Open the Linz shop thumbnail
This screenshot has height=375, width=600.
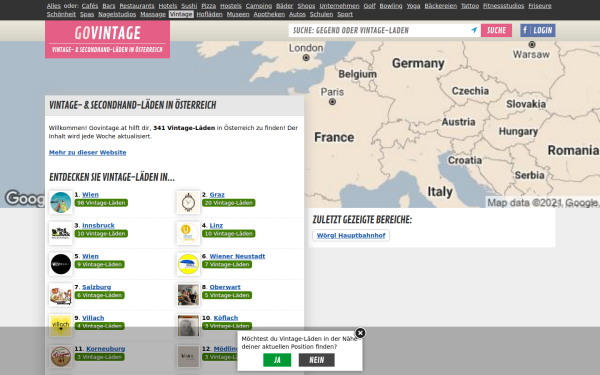pyautogui.click(x=188, y=233)
